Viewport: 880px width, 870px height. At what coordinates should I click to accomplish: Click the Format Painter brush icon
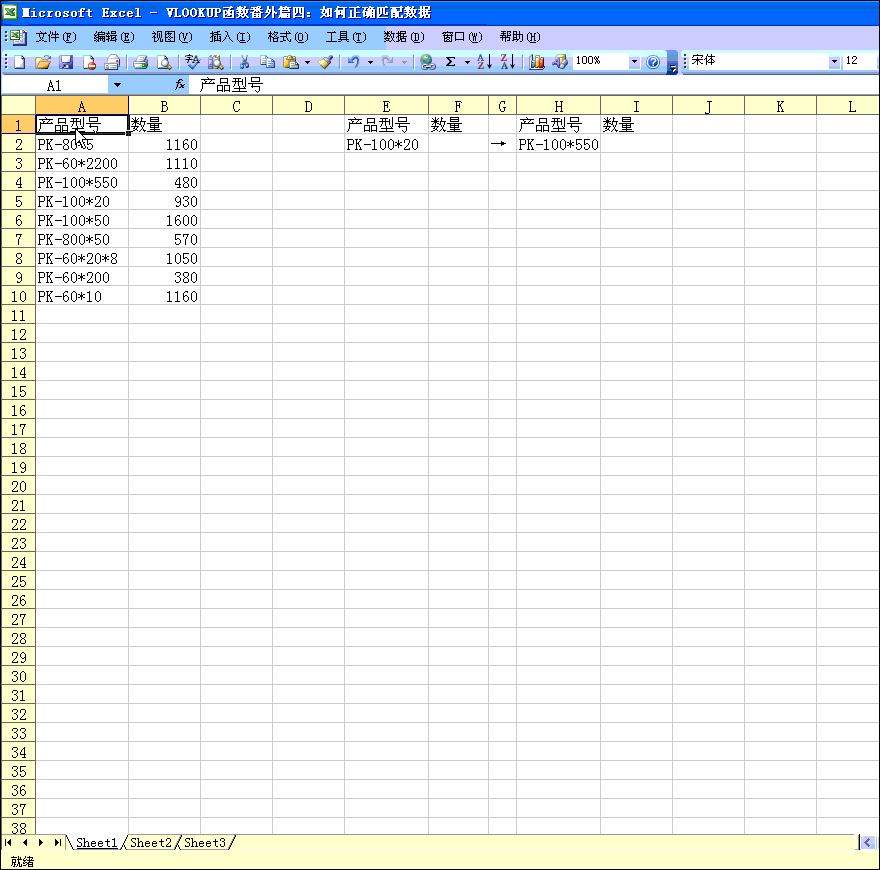[x=326, y=62]
